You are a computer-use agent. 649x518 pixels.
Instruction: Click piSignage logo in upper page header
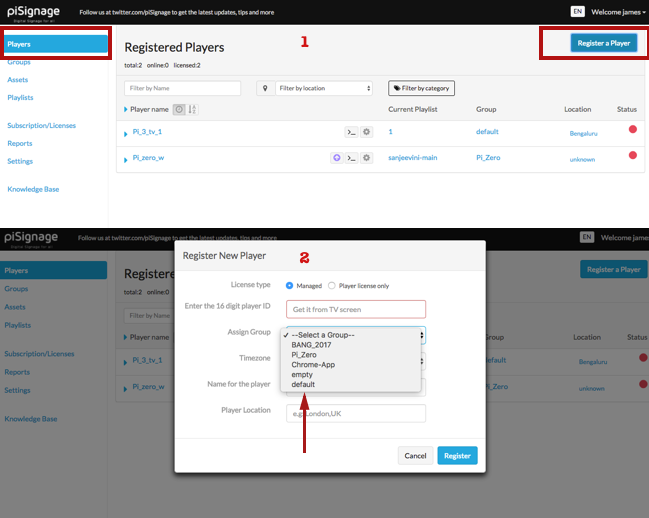[34, 12]
